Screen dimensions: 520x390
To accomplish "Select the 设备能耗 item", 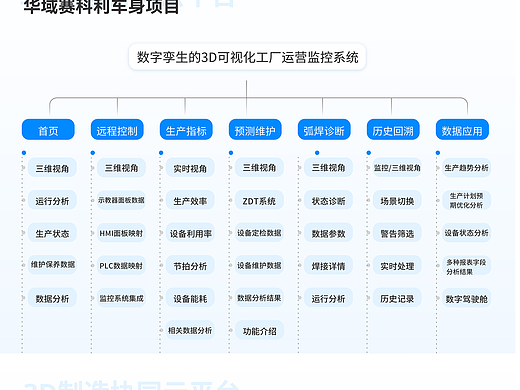I will (x=190, y=298).
